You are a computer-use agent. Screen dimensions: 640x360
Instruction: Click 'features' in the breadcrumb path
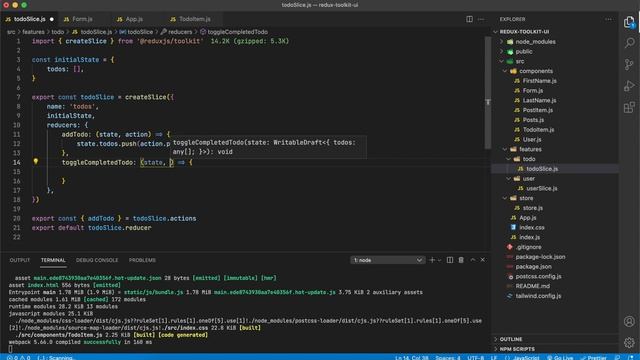(33, 32)
